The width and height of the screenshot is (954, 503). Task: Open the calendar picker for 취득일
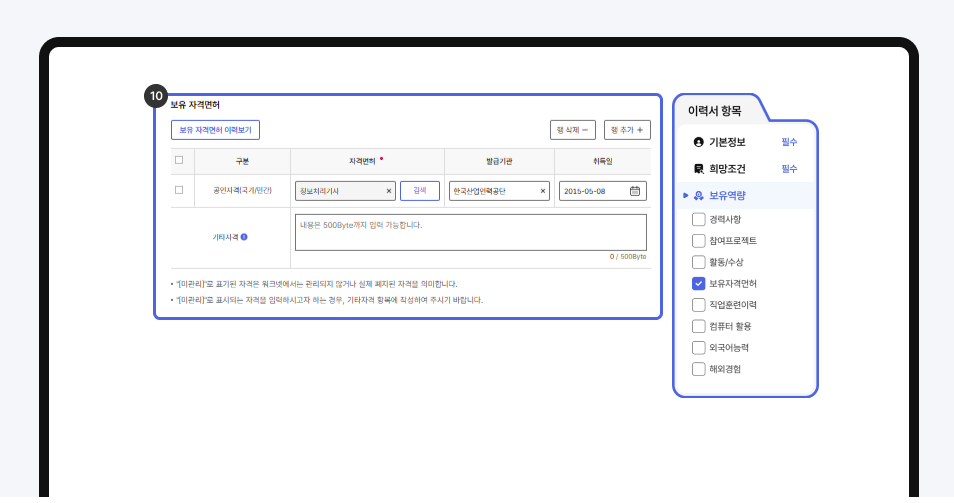point(635,191)
